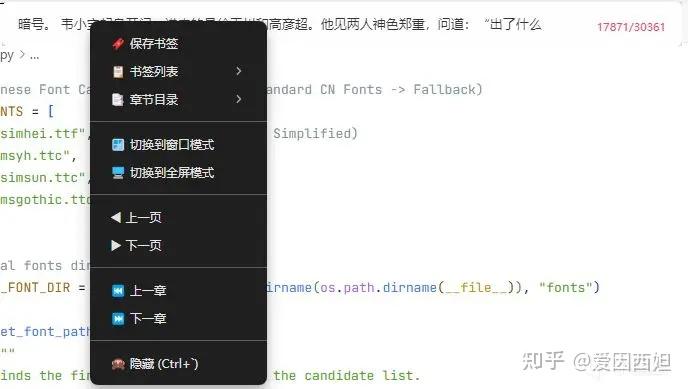Viewport: 688px width, 389px height.
Task: Click the see-no-evil monkey icon beside 隐藏
Action: (x=118, y=364)
